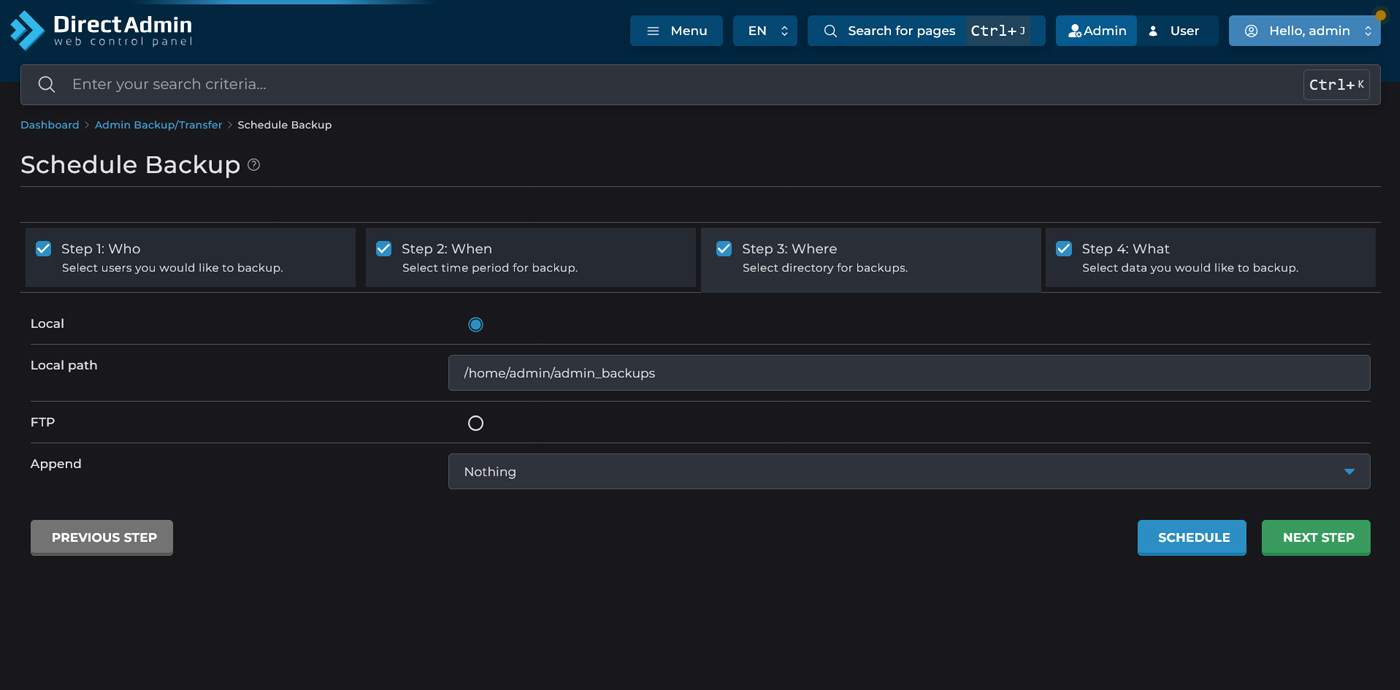
Task: Expand the Hello, admin menu
Action: pos(1305,30)
